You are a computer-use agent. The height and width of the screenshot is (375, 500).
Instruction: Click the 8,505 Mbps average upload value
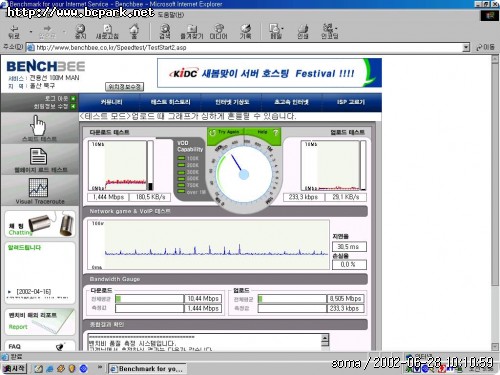346,299
